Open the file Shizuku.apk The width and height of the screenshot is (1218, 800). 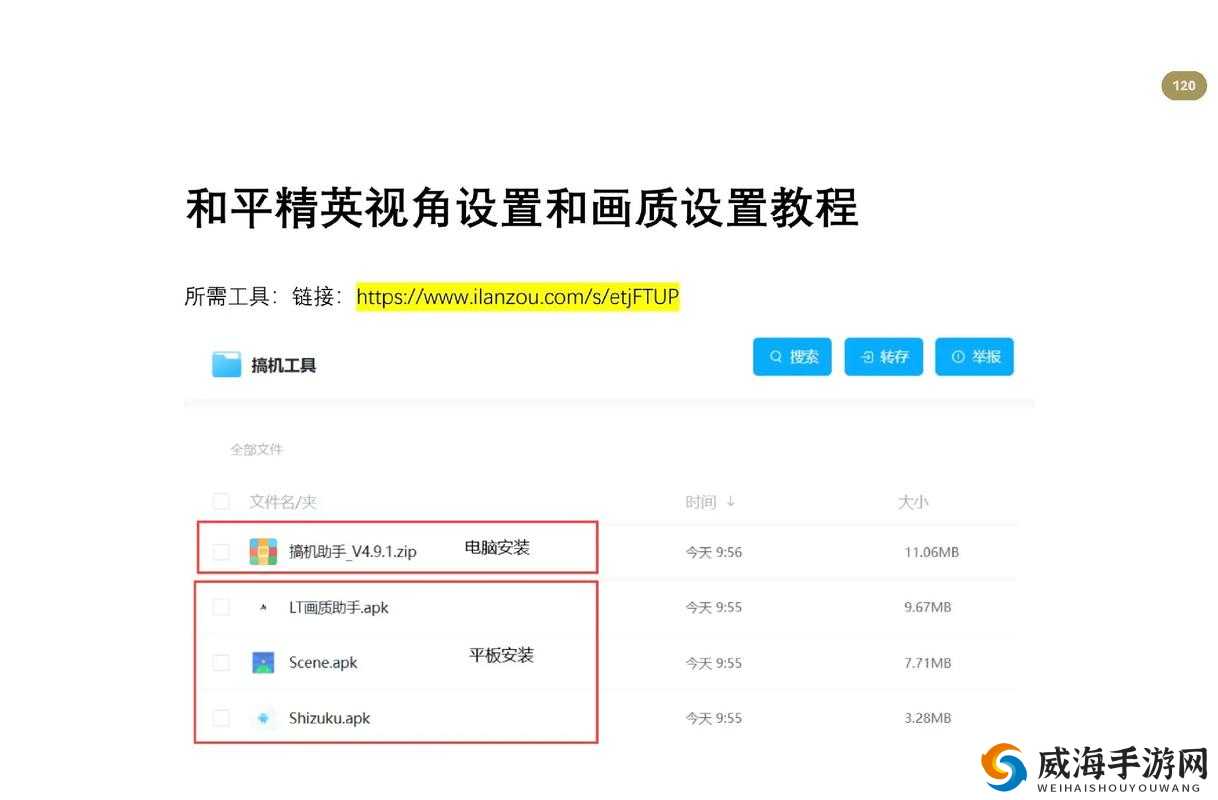click(329, 718)
